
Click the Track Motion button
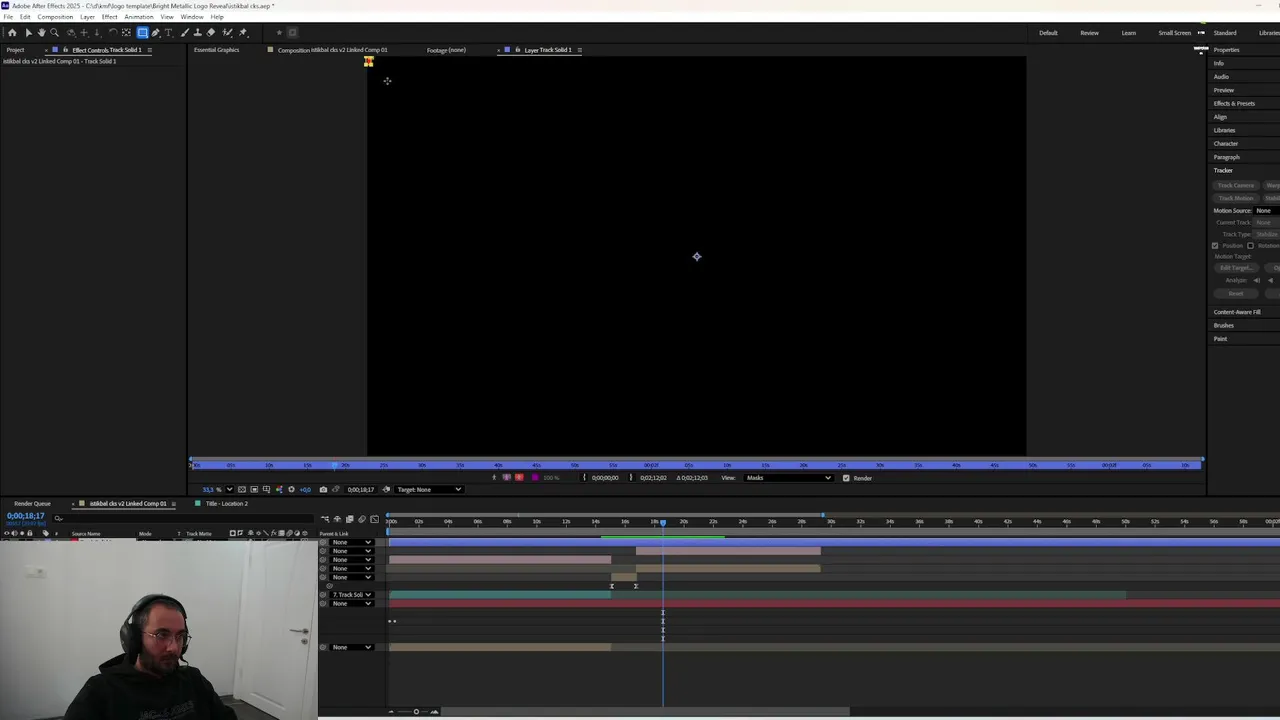tap(1236, 198)
